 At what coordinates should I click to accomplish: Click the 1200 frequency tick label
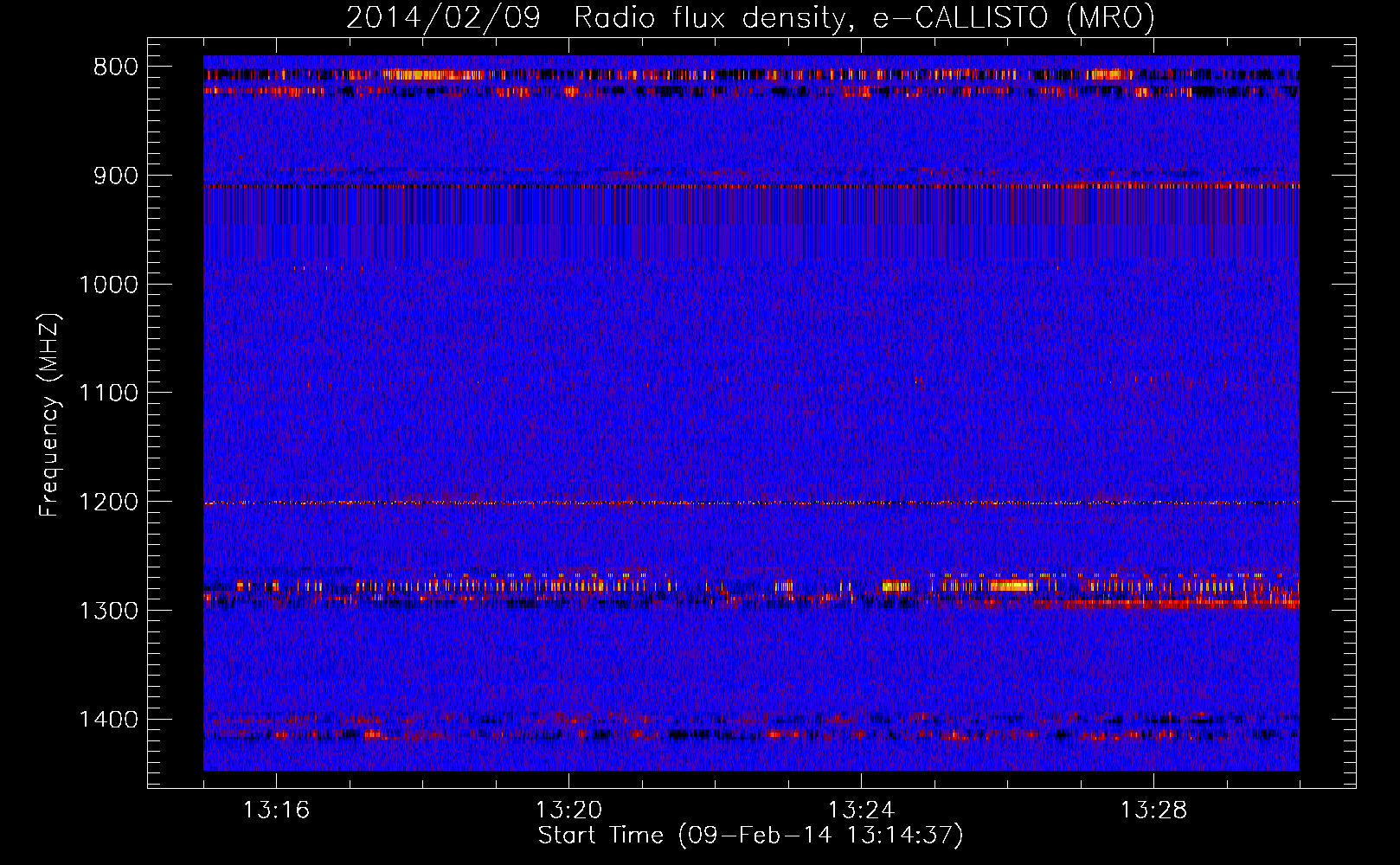click(108, 503)
